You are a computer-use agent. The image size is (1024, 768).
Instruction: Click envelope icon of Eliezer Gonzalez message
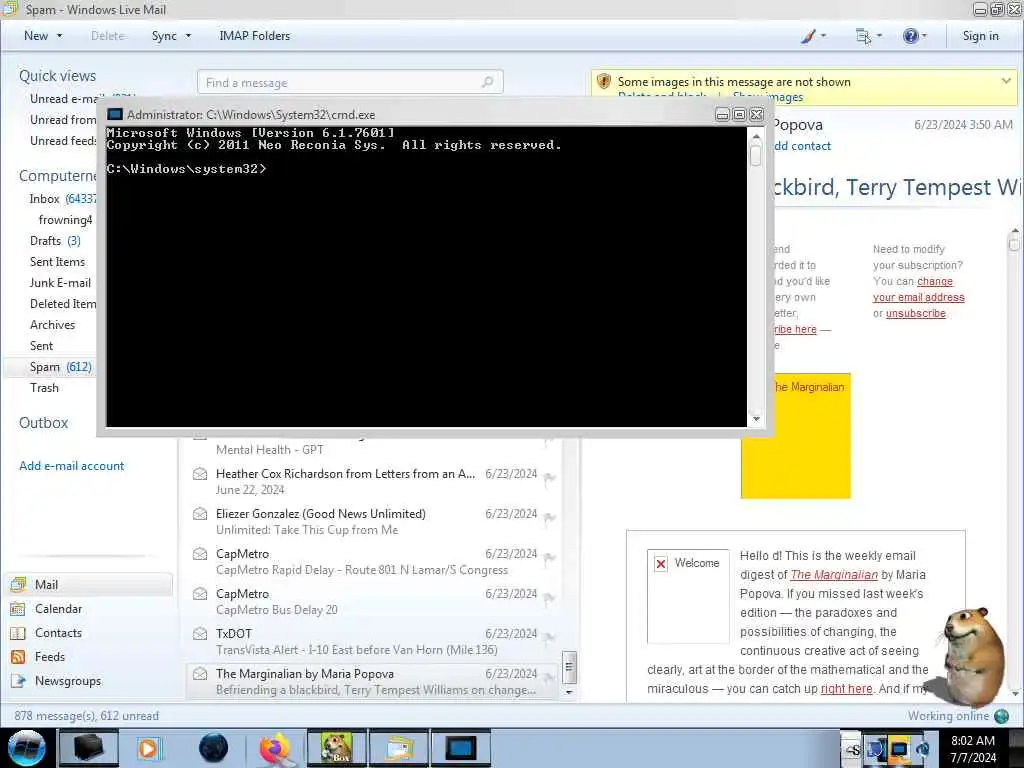click(200, 514)
